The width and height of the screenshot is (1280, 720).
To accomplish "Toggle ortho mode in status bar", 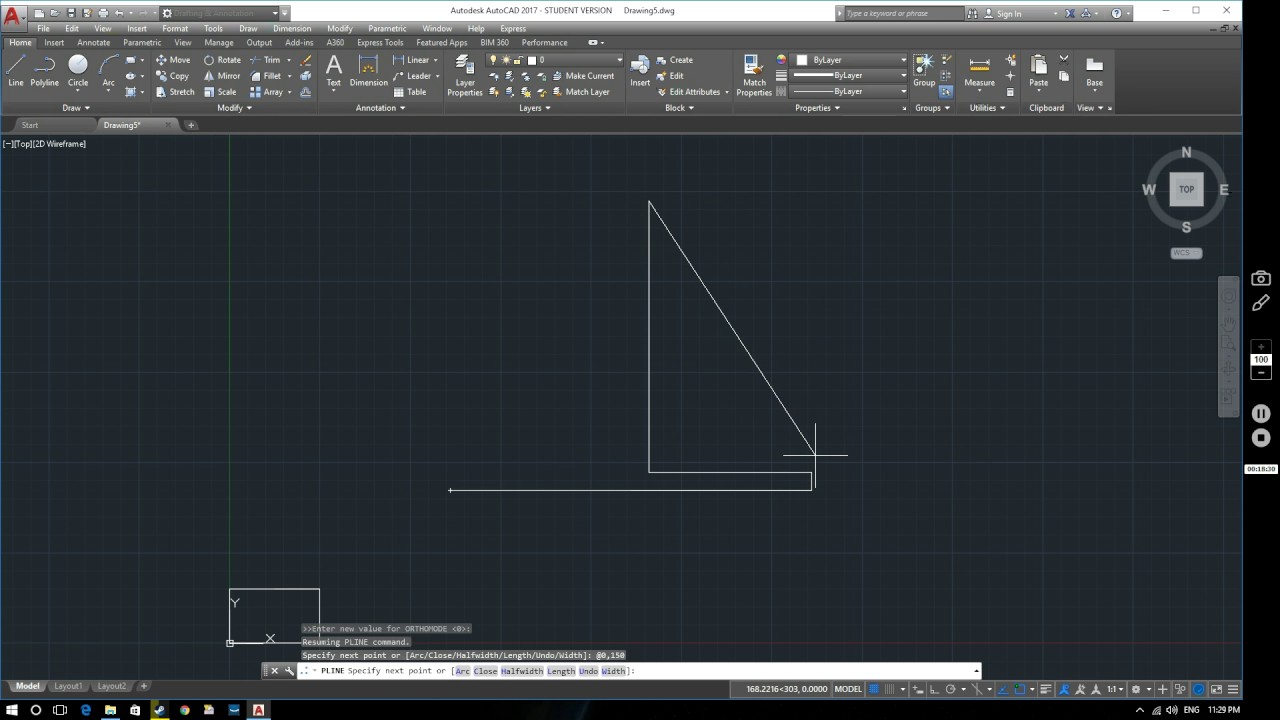I will pos(934,689).
